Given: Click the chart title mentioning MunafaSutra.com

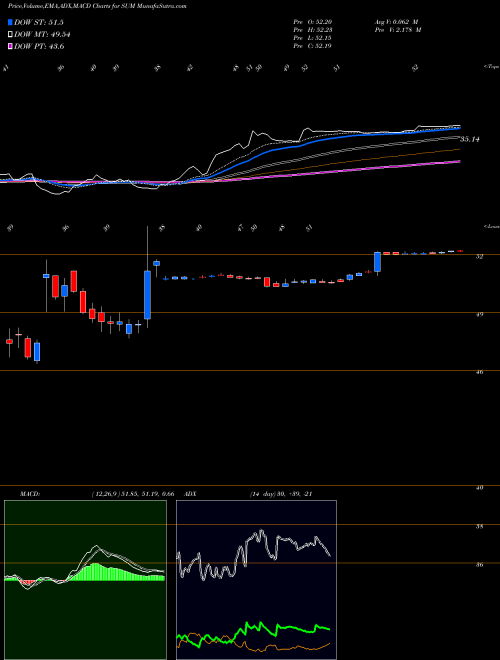Looking at the screenshot, I should (x=98, y=6).
